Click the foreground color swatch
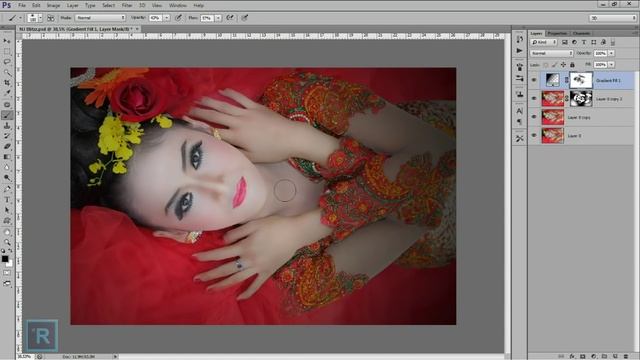Image resolution: width=640 pixels, height=360 pixels. pos(5,259)
